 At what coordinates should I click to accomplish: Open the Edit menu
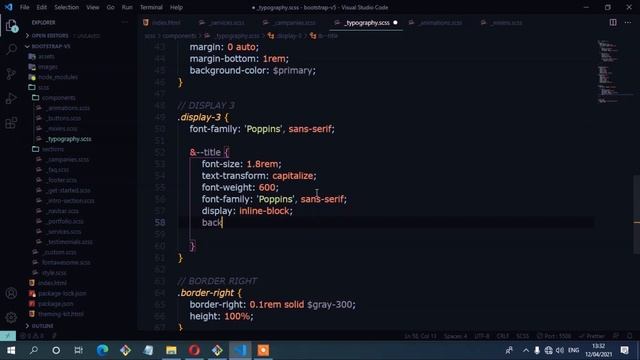(41, 7)
